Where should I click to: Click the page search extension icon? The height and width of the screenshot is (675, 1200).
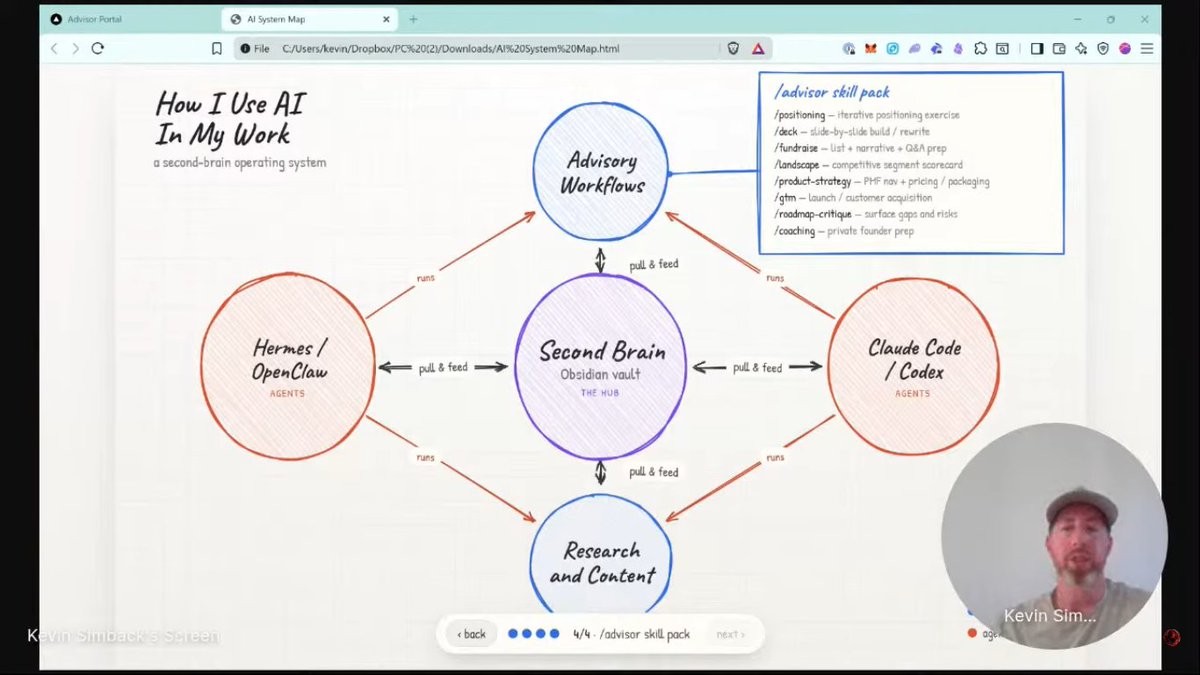click(x=1002, y=48)
